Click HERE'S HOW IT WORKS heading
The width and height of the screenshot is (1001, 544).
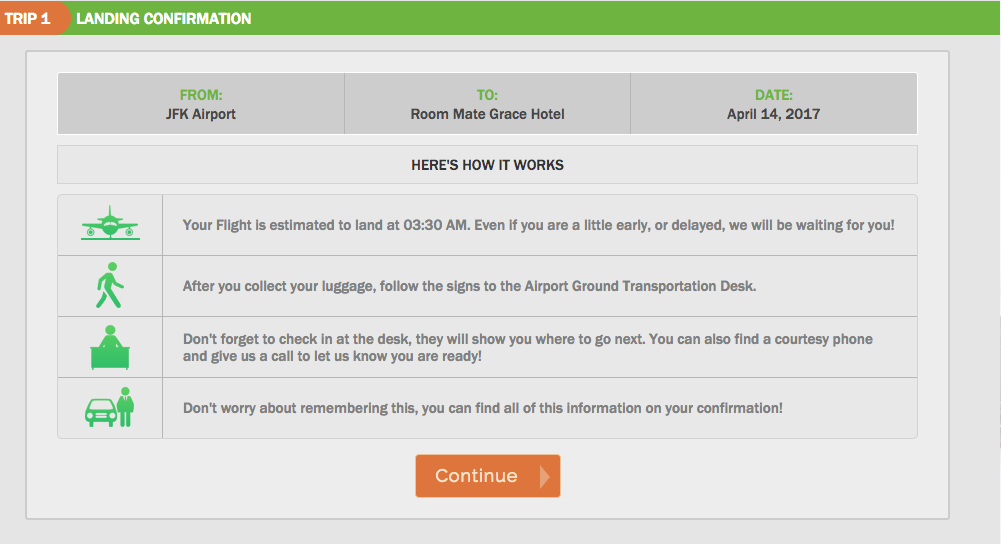point(487,165)
